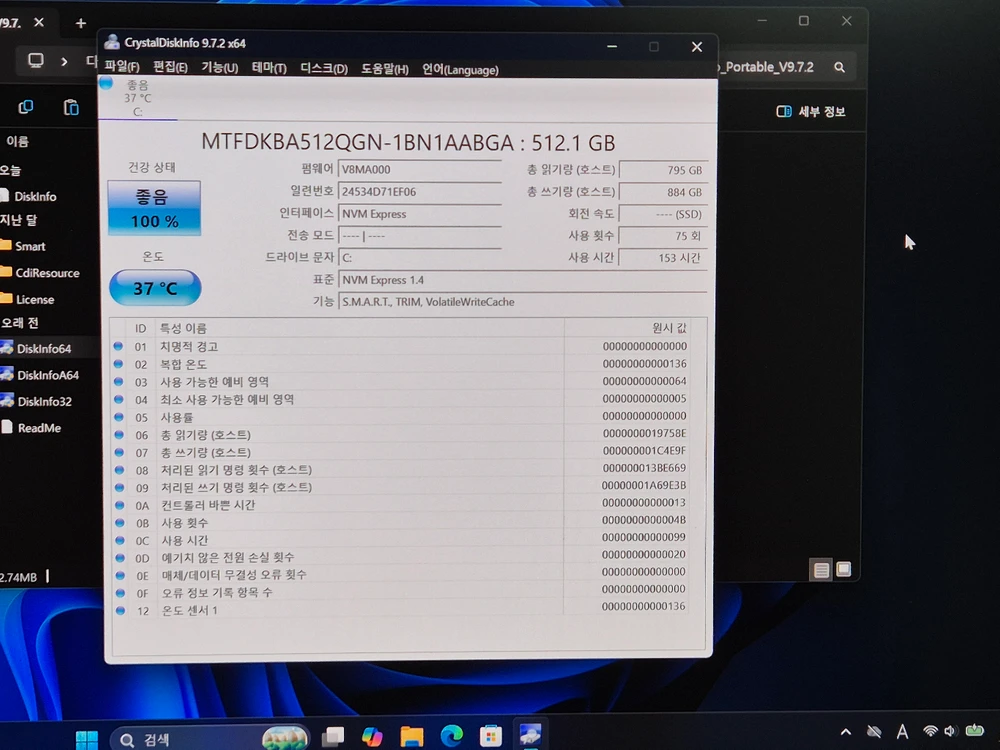Click the features field S.M.A.R.T., TRIM

[522, 302]
